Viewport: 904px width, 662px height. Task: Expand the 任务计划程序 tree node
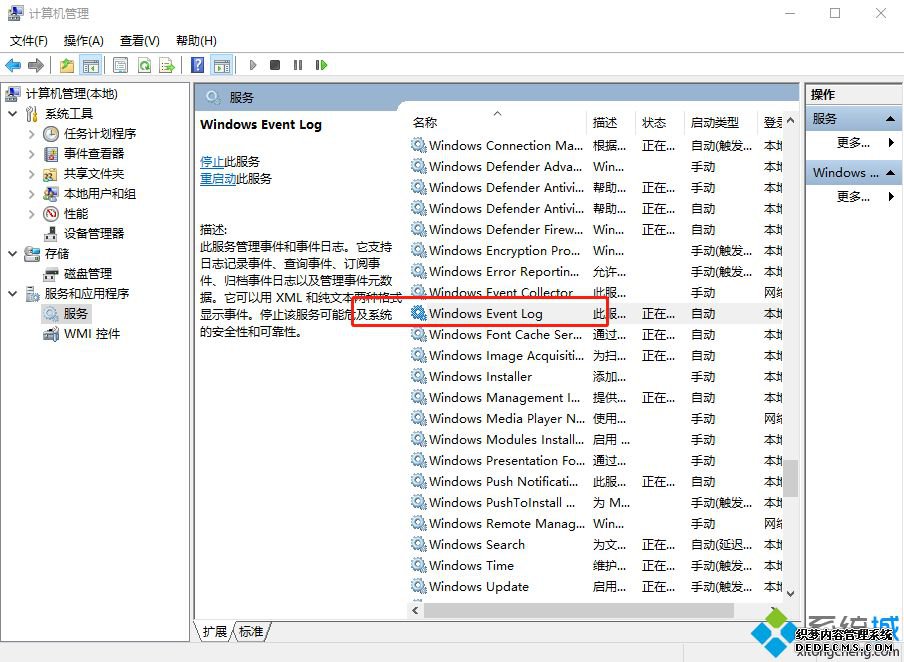(32, 134)
